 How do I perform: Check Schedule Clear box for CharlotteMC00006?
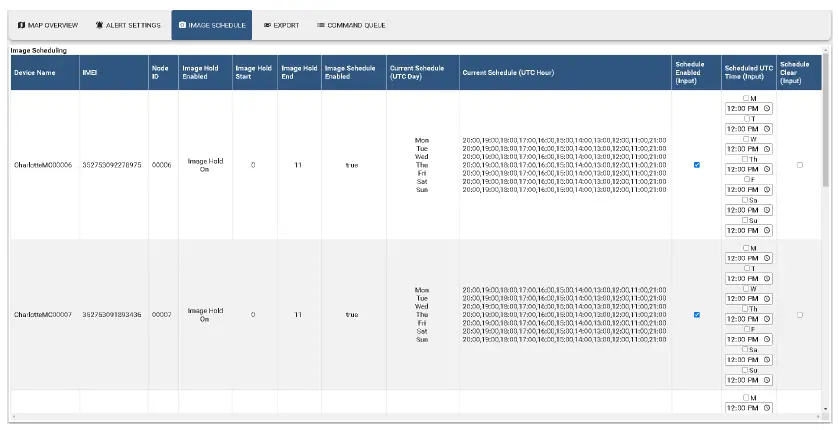point(800,165)
